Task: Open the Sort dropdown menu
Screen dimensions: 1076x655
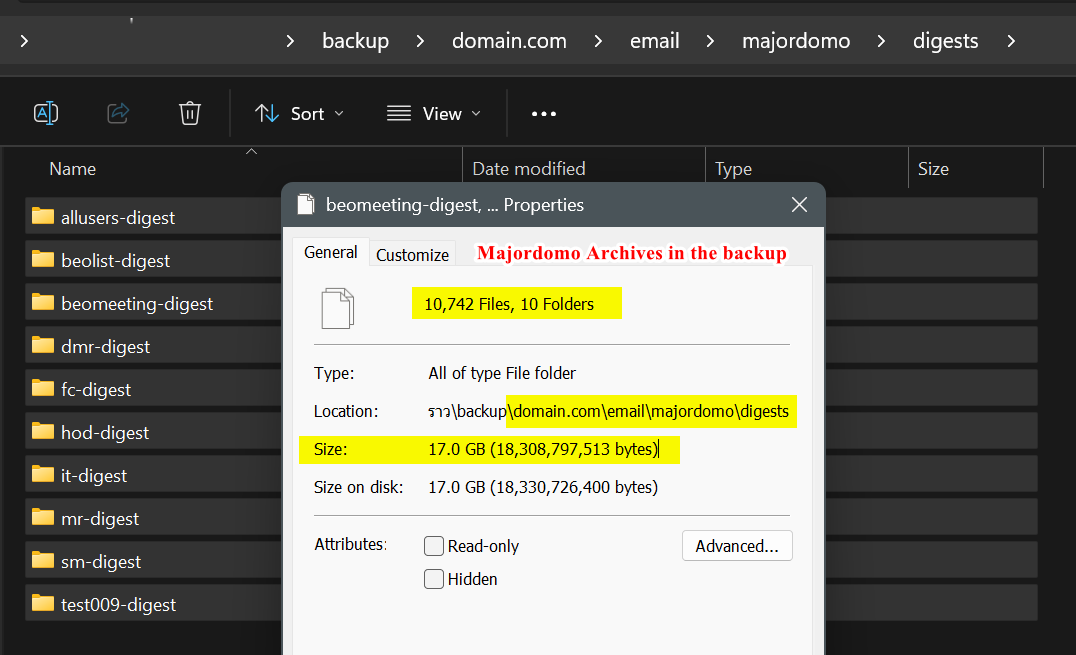Action: [299, 113]
